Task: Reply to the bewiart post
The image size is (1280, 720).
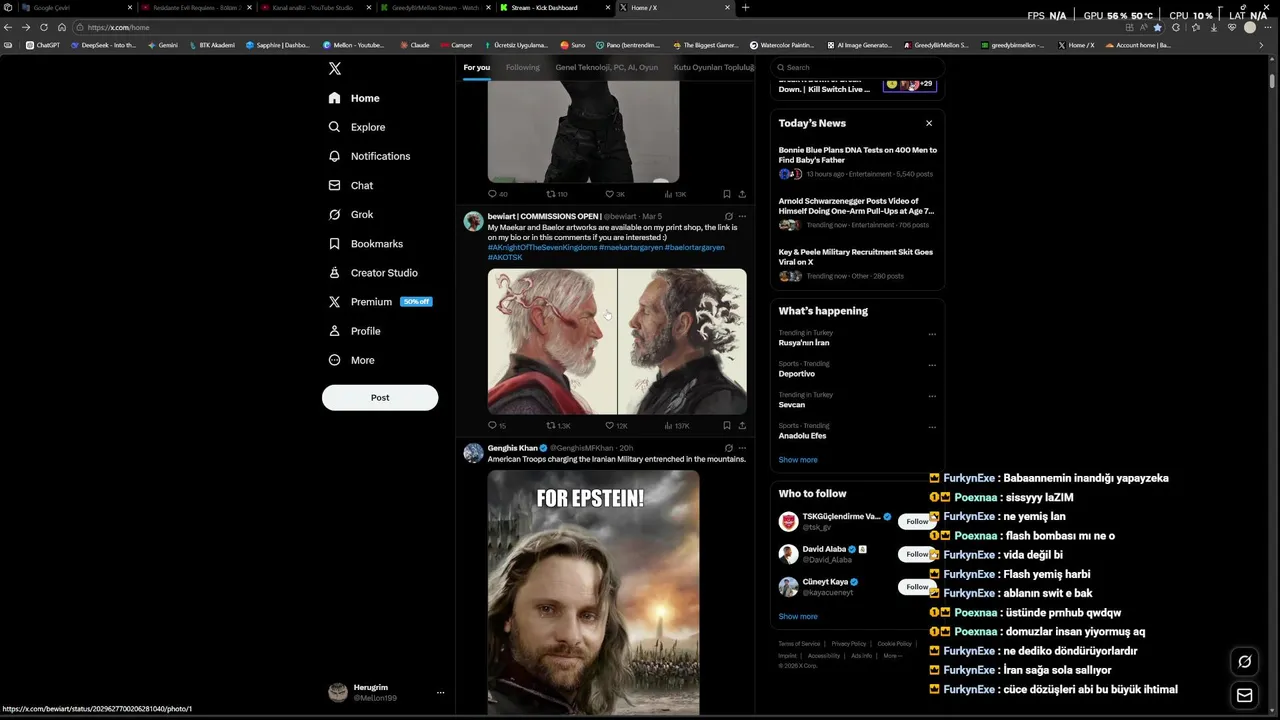Action: click(x=496, y=425)
